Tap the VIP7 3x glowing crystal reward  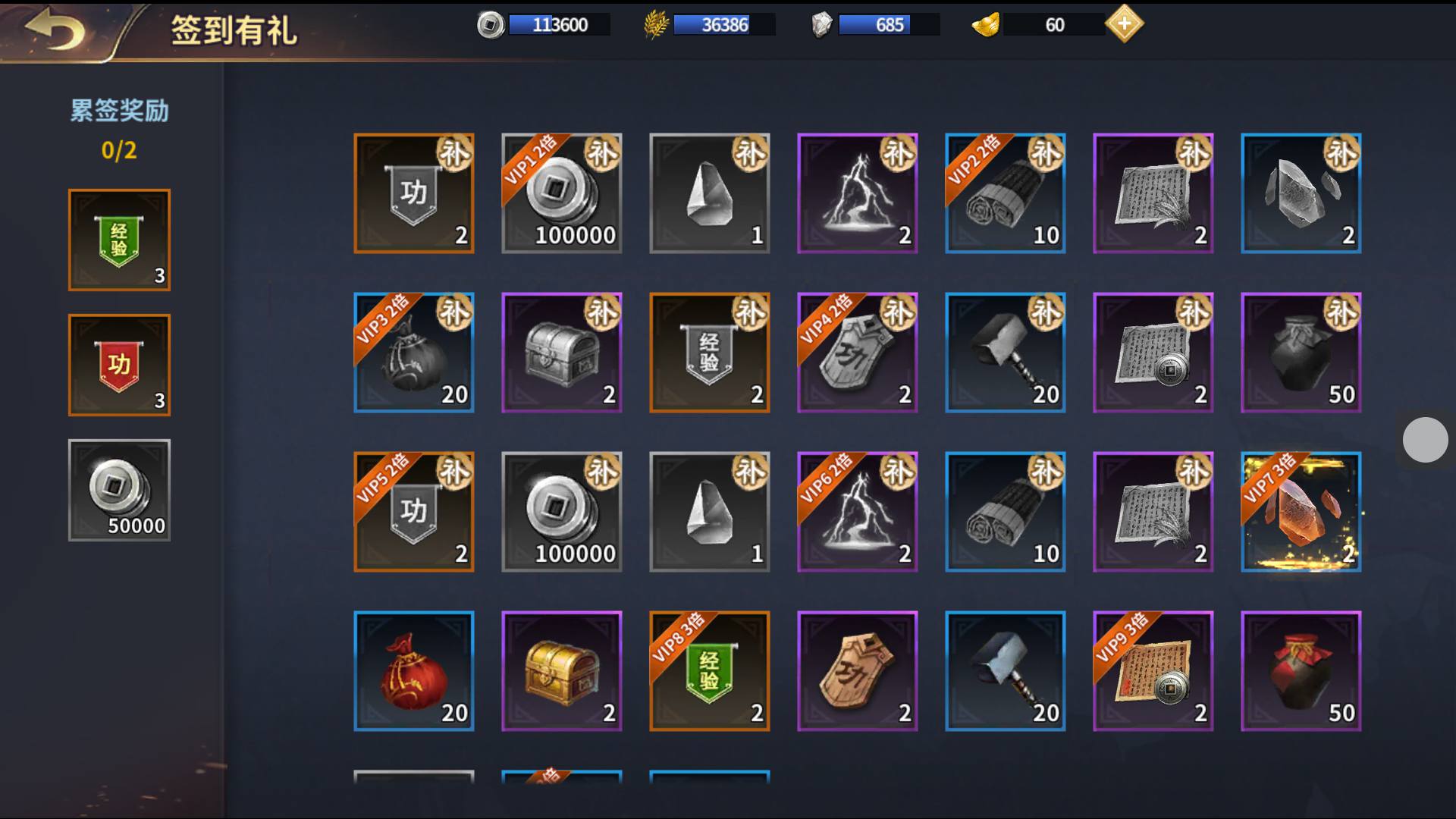tap(1301, 512)
